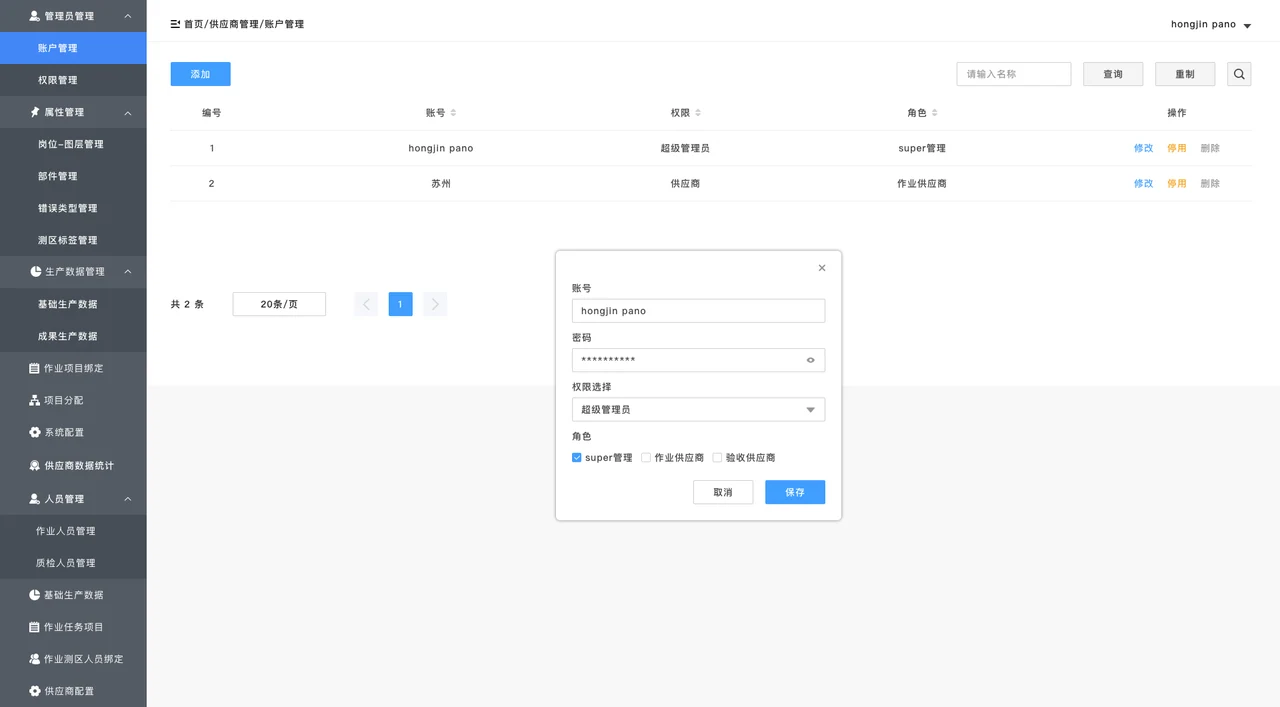Click the magnifier search icon button

click(x=1239, y=74)
